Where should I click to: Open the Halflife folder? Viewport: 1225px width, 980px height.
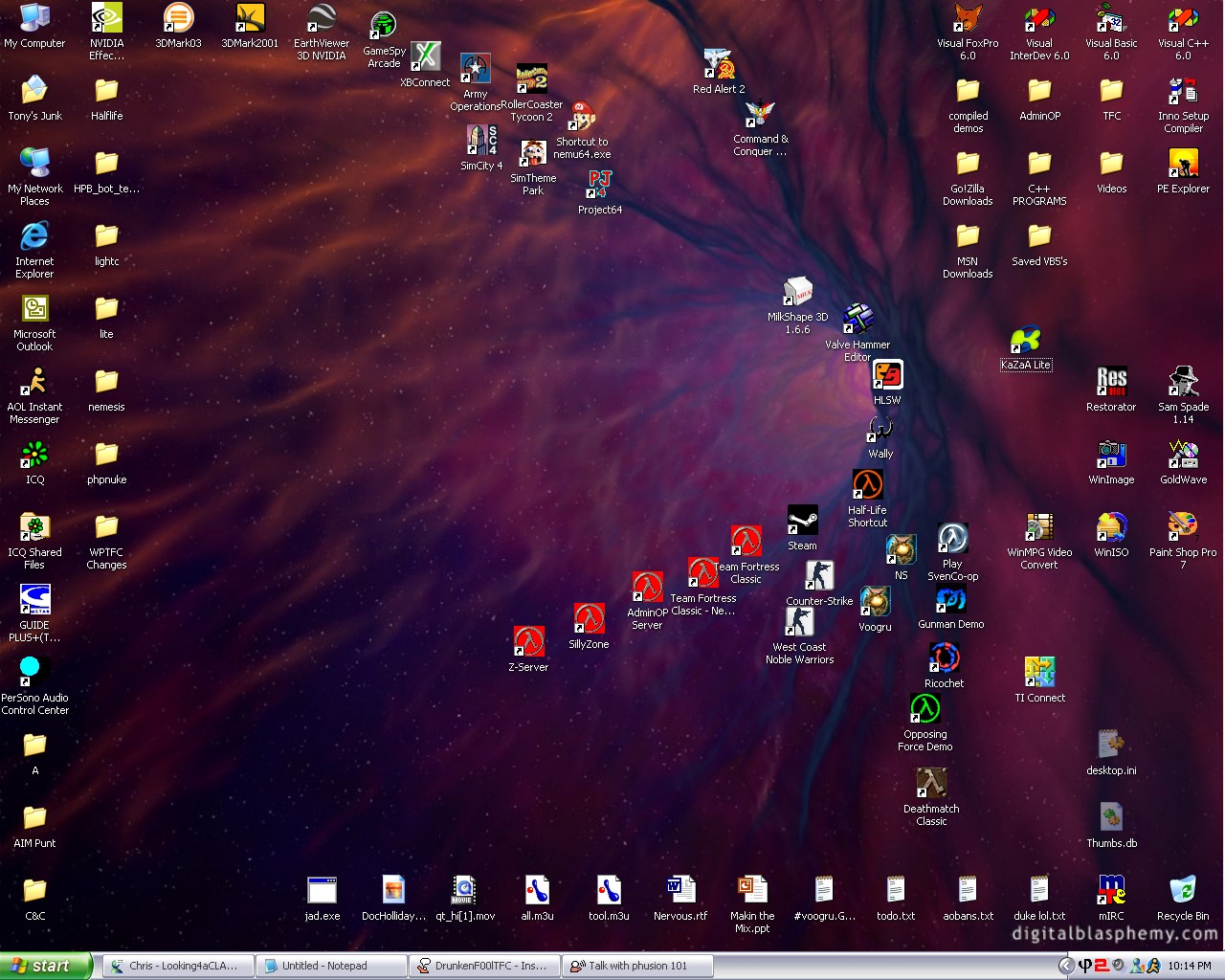click(106, 99)
